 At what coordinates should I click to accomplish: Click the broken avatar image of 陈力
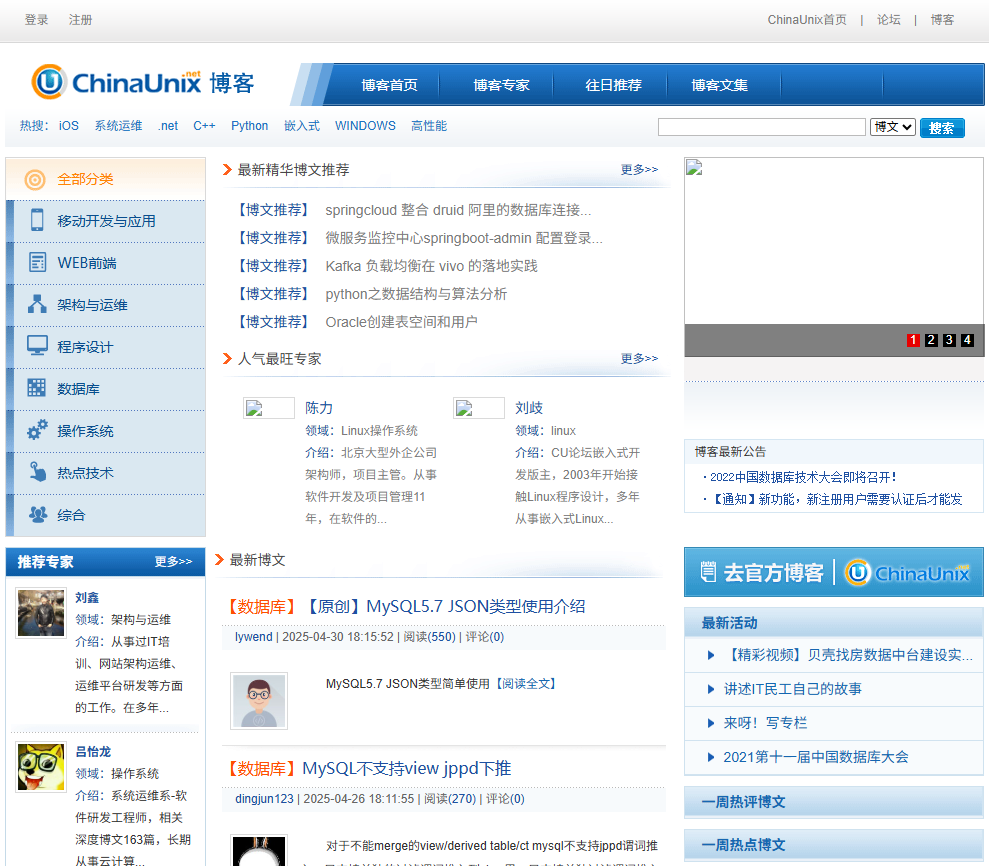coord(269,408)
